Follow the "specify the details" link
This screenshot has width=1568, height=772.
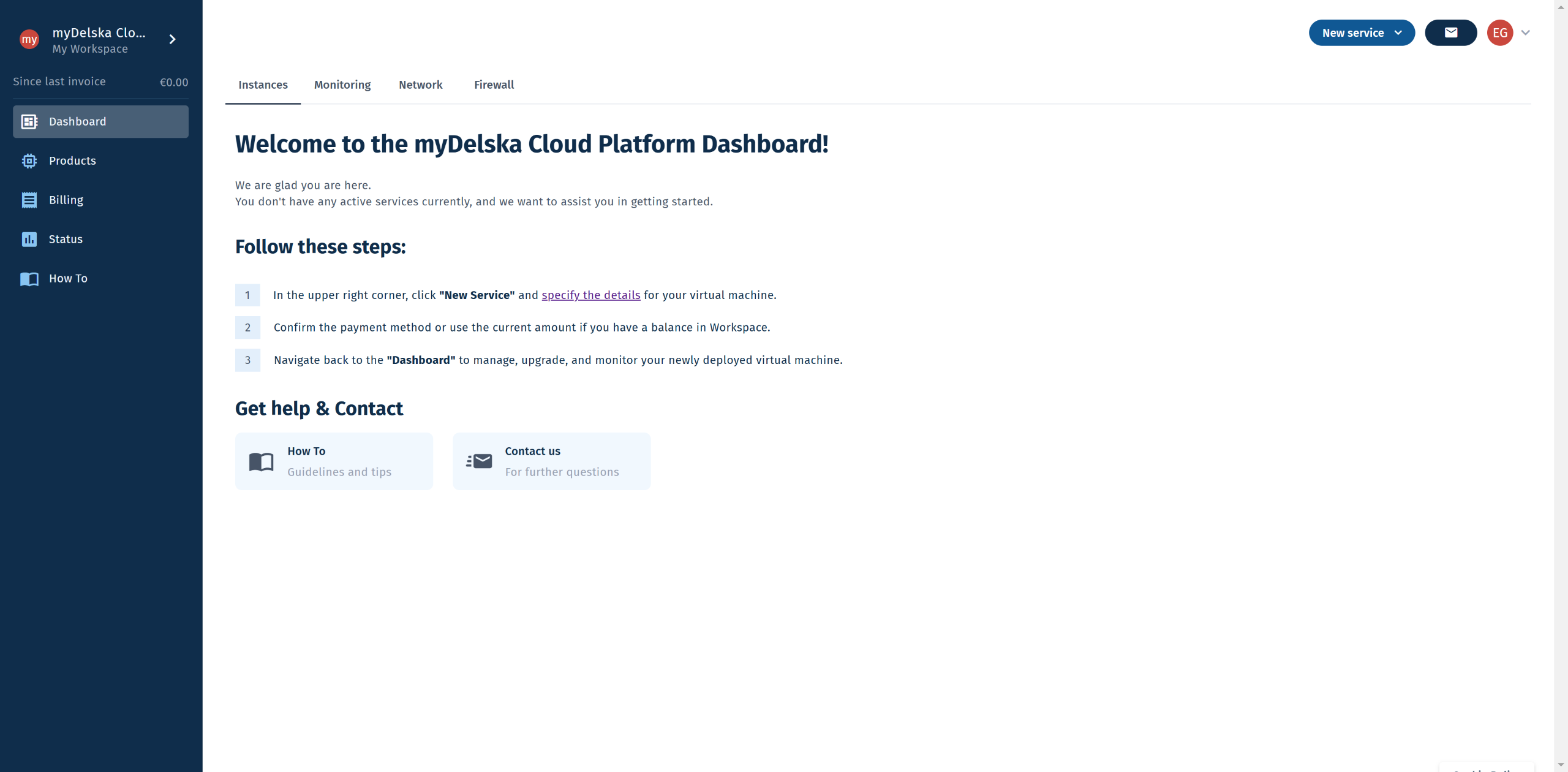pos(590,295)
